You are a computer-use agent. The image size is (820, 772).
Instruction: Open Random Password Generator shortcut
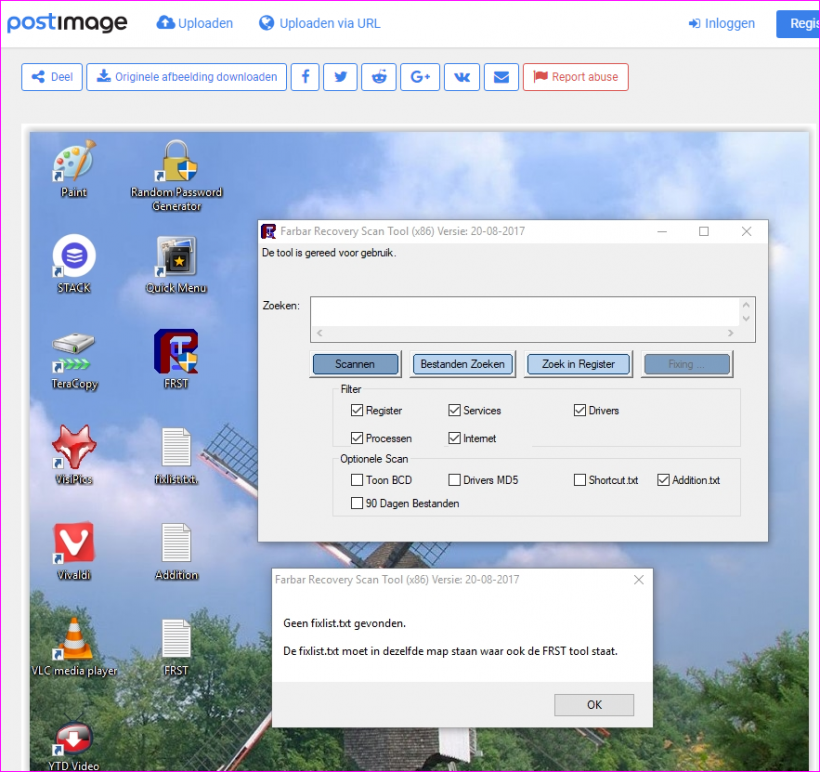click(x=177, y=175)
